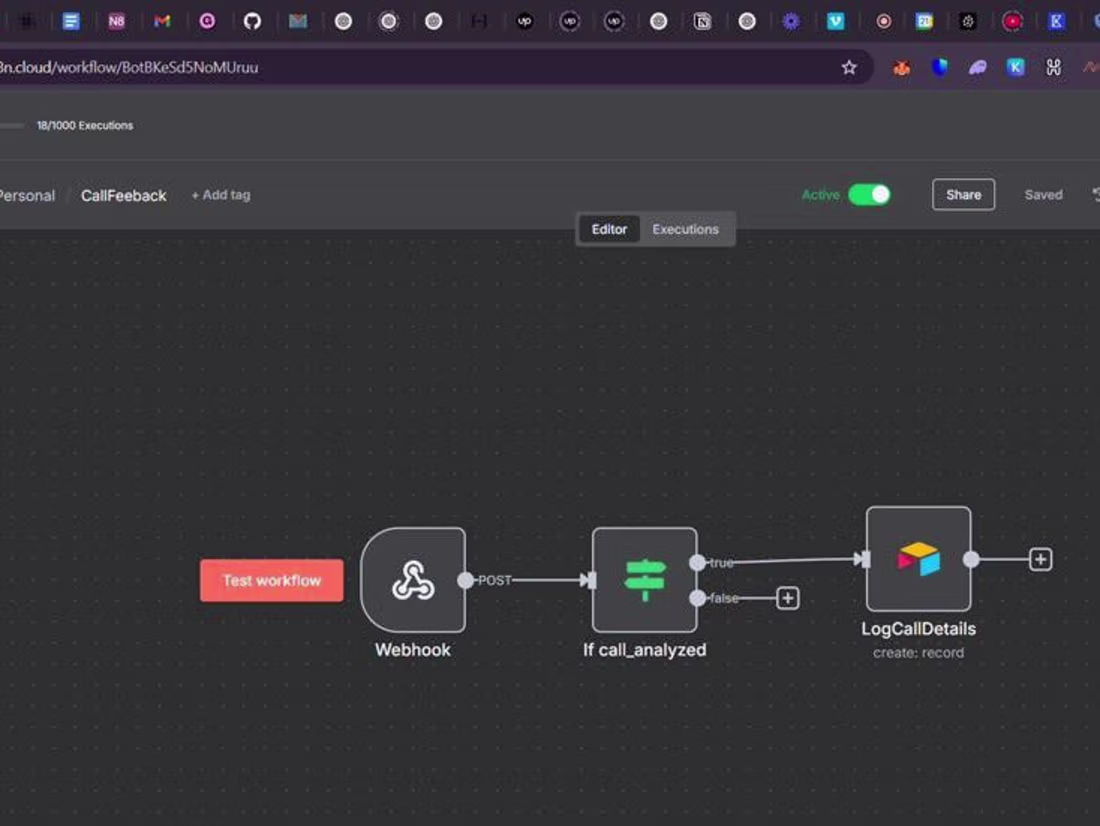Click the plus icon on the false branch
The height and width of the screenshot is (826, 1100).
point(788,597)
